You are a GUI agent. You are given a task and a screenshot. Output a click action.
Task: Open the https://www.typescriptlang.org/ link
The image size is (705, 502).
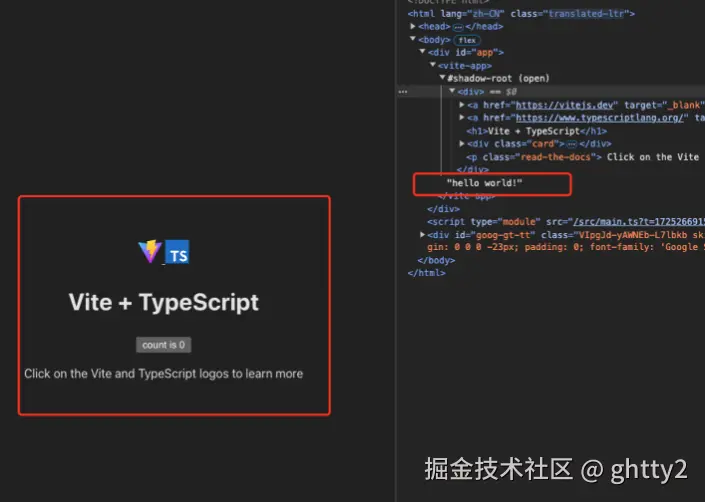599,118
